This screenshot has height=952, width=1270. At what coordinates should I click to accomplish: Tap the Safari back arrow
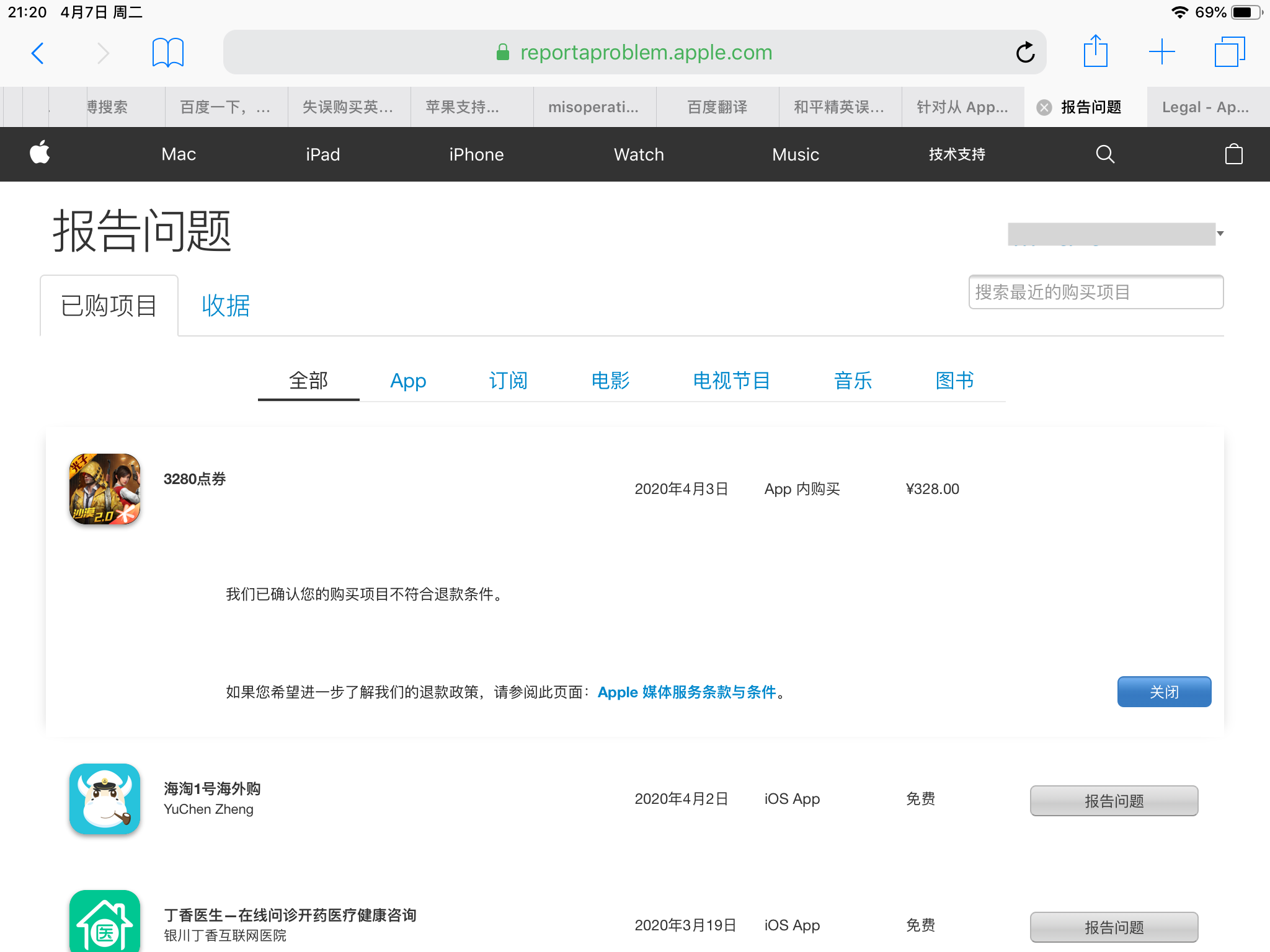click(x=38, y=53)
